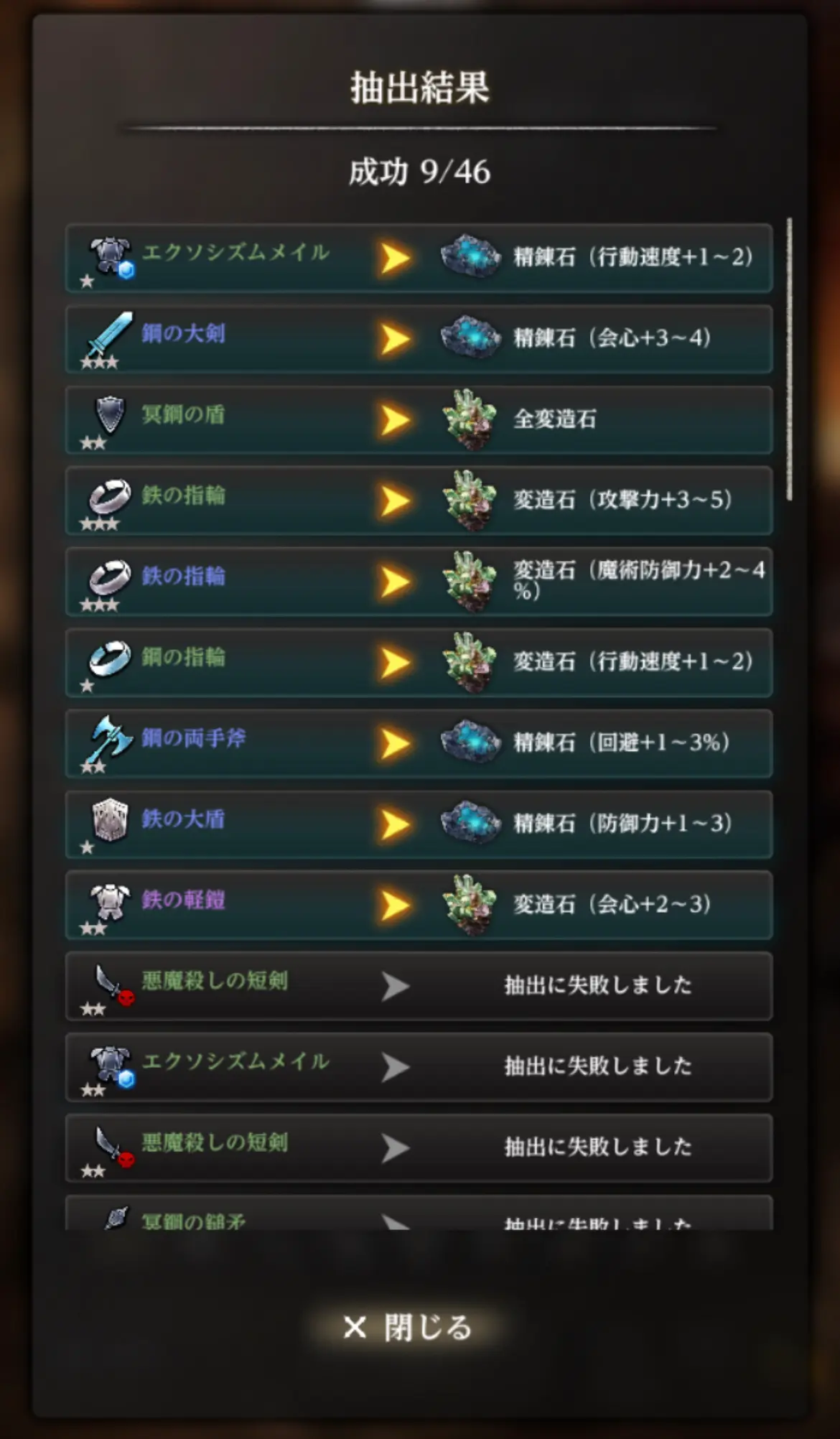Click the 鋼の指輪 ring icon
The height and width of the screenshot is (1439, 840).
click(110, 658)
